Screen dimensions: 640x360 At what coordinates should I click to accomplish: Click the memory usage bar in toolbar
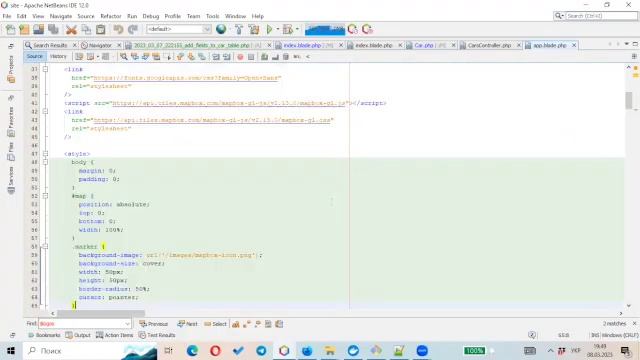[325, 29]
